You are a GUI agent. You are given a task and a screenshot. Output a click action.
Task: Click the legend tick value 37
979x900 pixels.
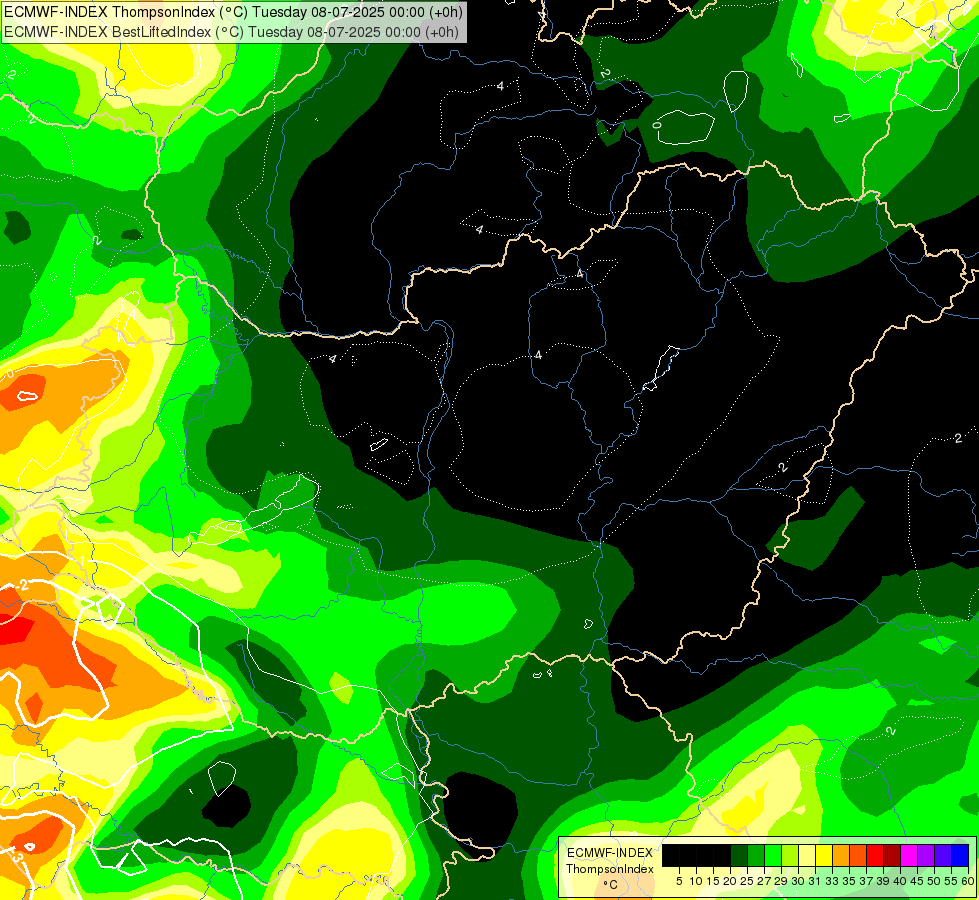coord(866,881)
